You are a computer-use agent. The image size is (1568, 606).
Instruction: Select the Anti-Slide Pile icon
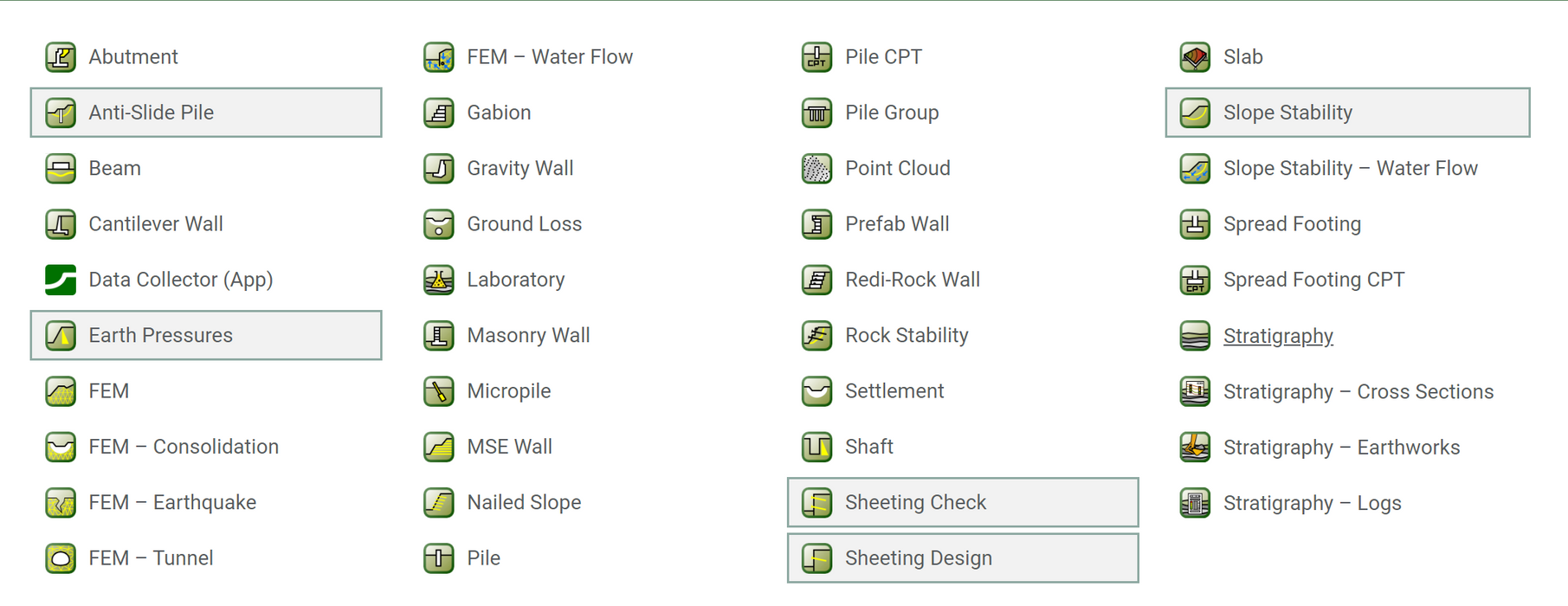(x=61, y=113)
